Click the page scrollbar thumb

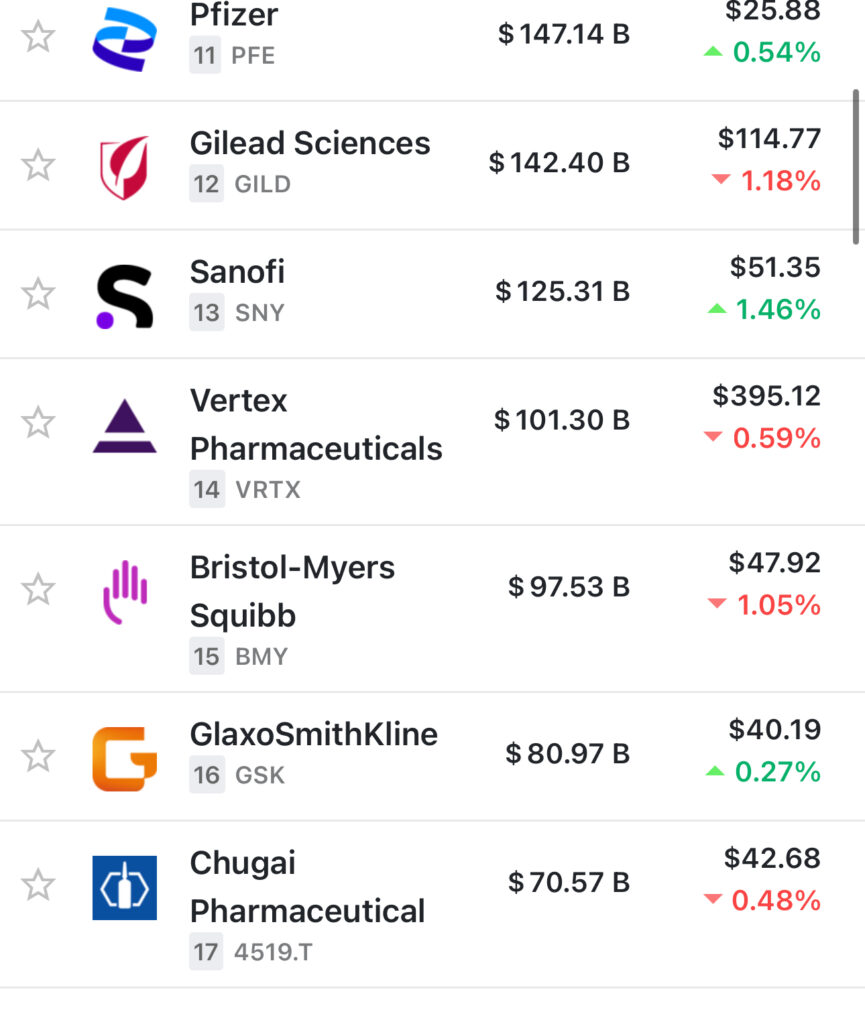point(856,166)
